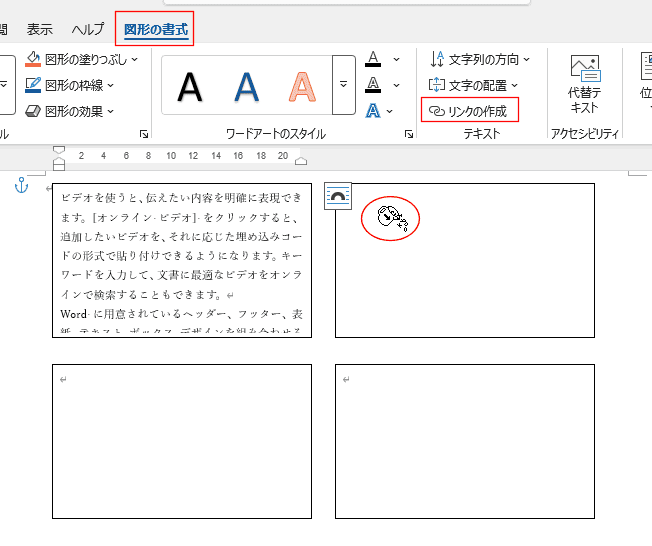Viewport: 652px width, 546px height.
Task: Click inside the empty bottom-left text box
Action: 181,442
